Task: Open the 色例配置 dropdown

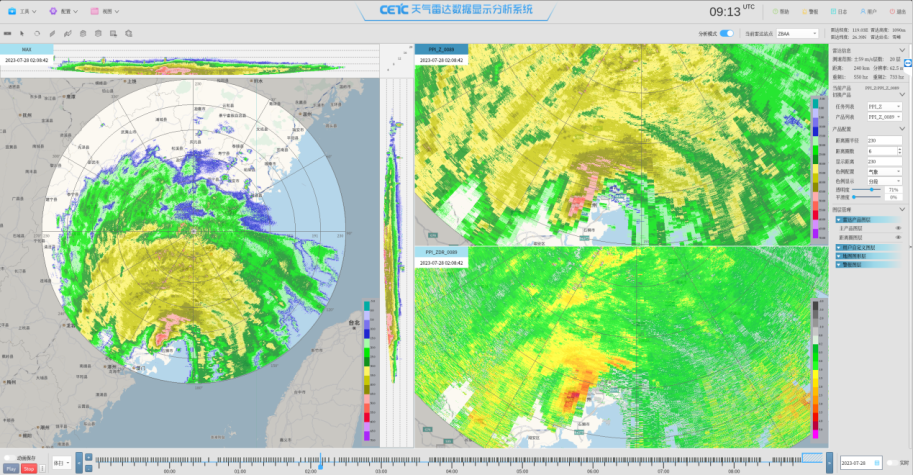Action: coord(884,172)
